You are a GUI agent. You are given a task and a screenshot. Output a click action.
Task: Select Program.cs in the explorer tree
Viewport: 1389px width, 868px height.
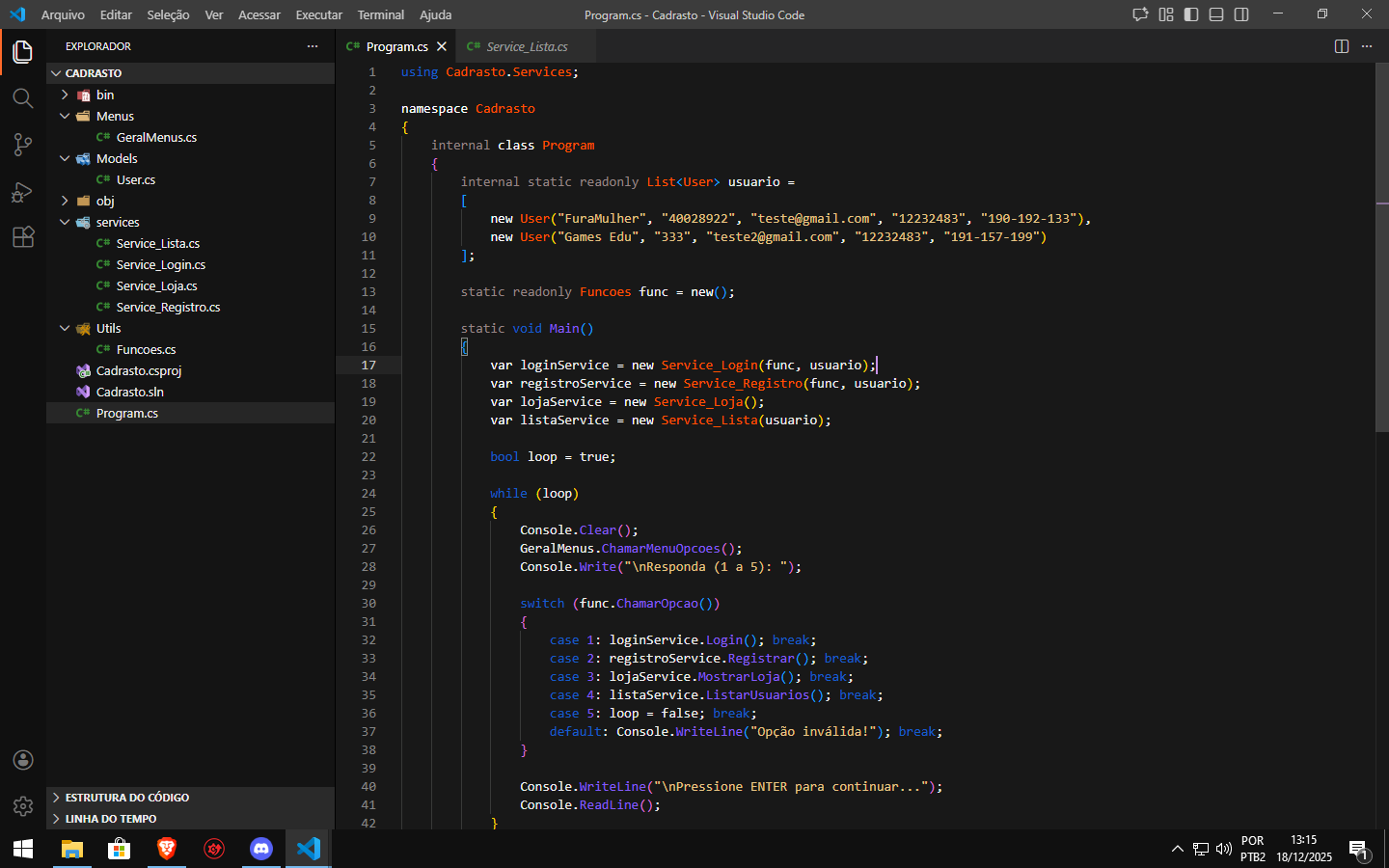click(x=190, y=413)
